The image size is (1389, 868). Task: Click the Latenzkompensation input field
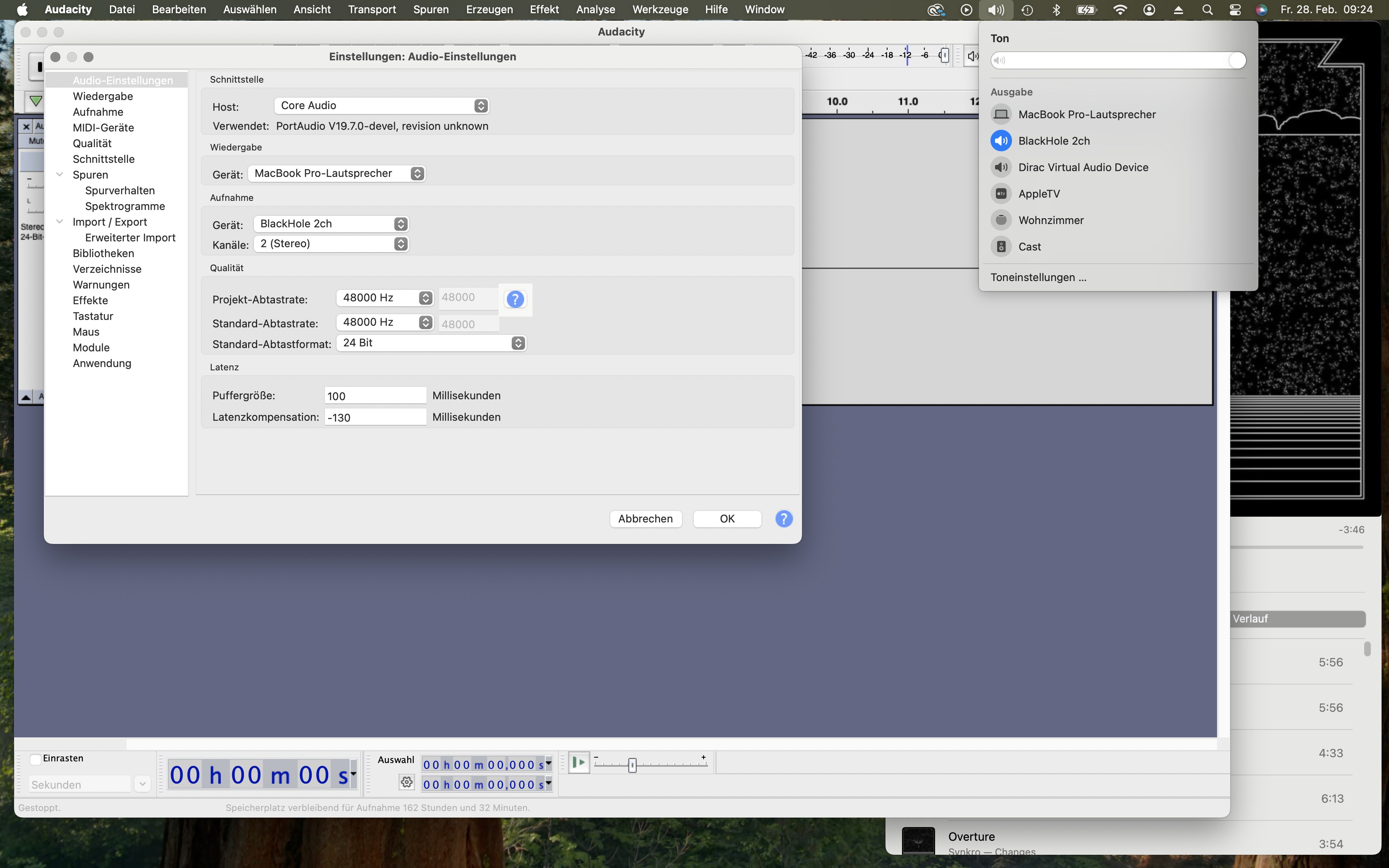pyautogui.click(x=375, y=417)
